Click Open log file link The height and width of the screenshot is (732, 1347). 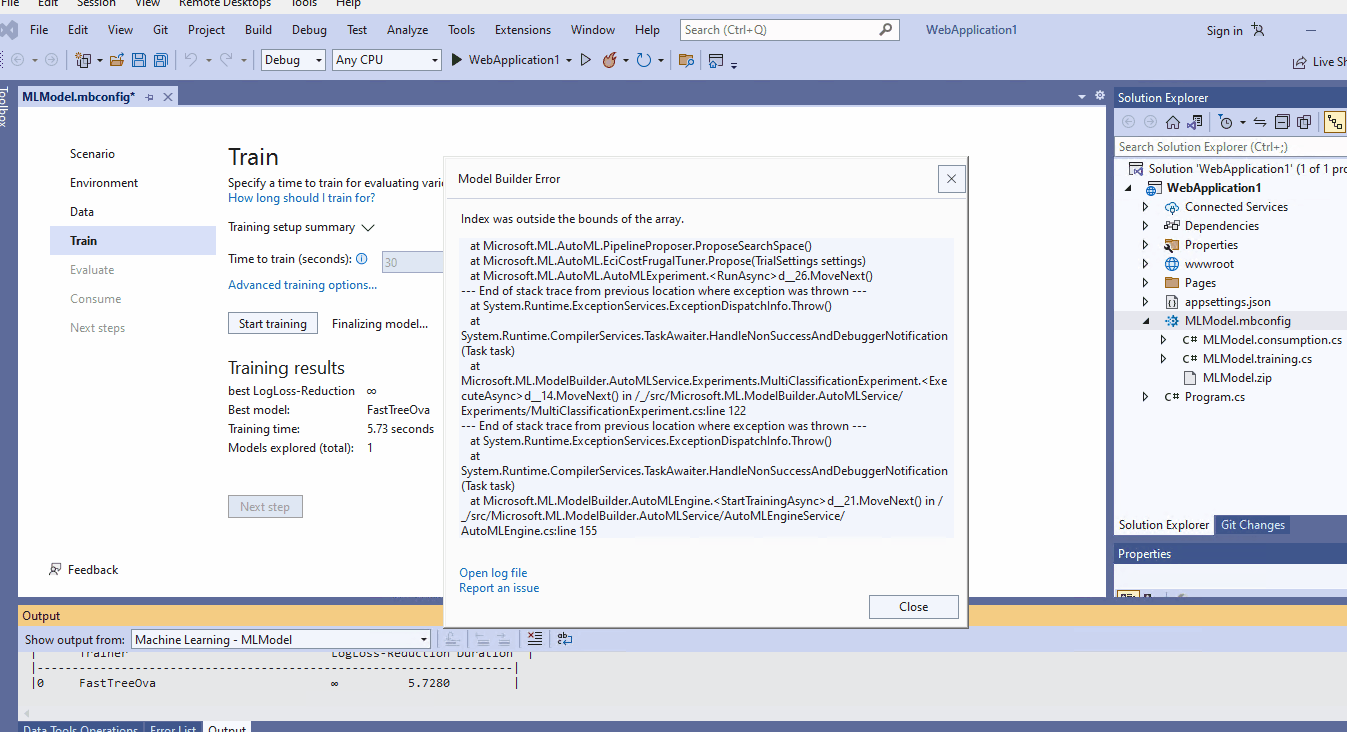click(493, 573)
